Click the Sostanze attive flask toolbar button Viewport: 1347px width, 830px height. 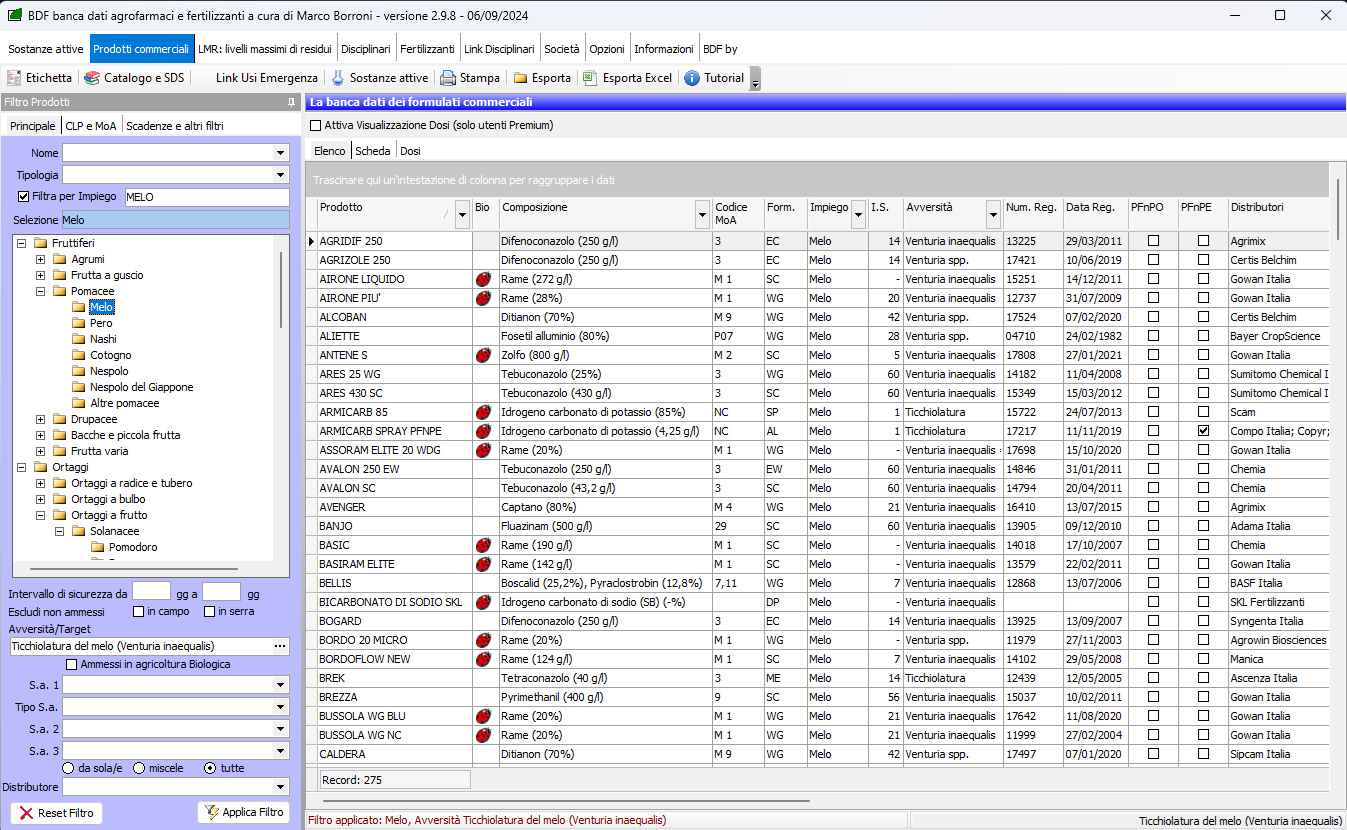click(x=380, y=78)
